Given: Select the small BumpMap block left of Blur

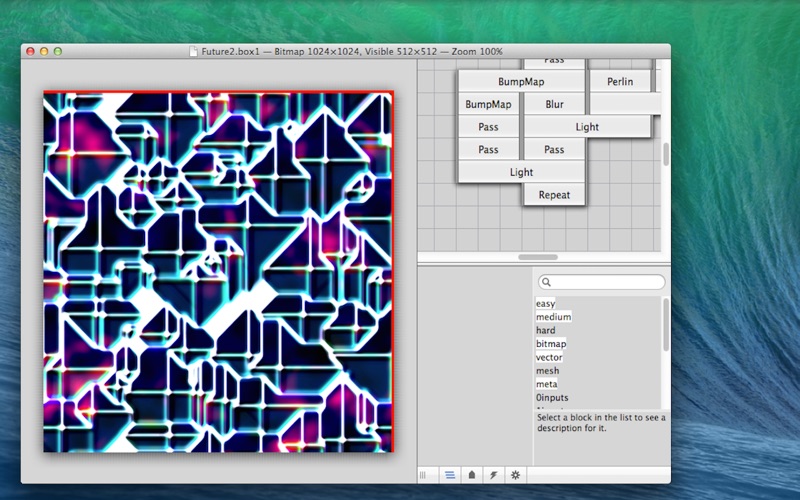Looking at the screenshot, I should [488, 104].
